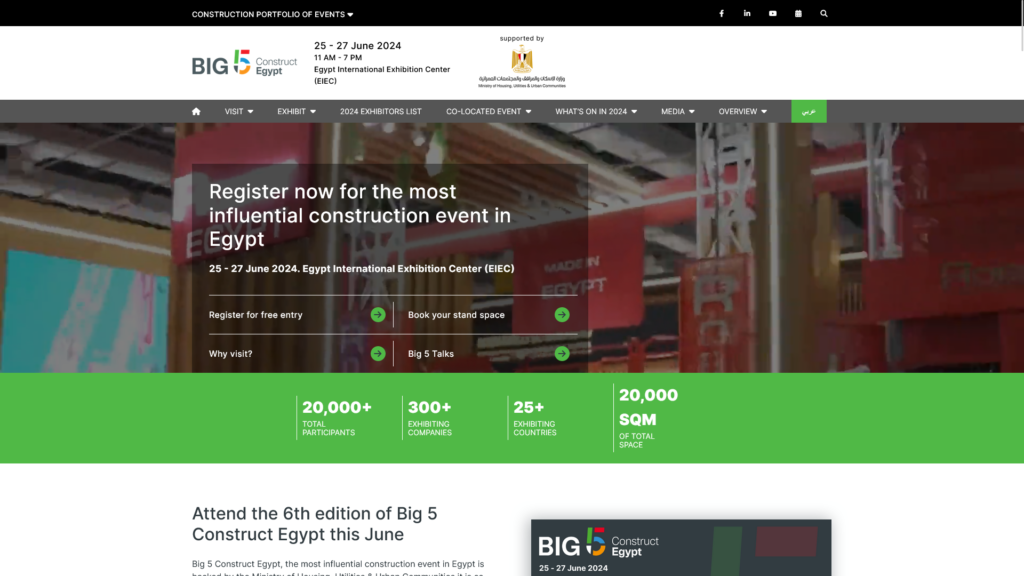
Task: Click green arrow next to Book your stand space
Action: (x=562, y=315)
